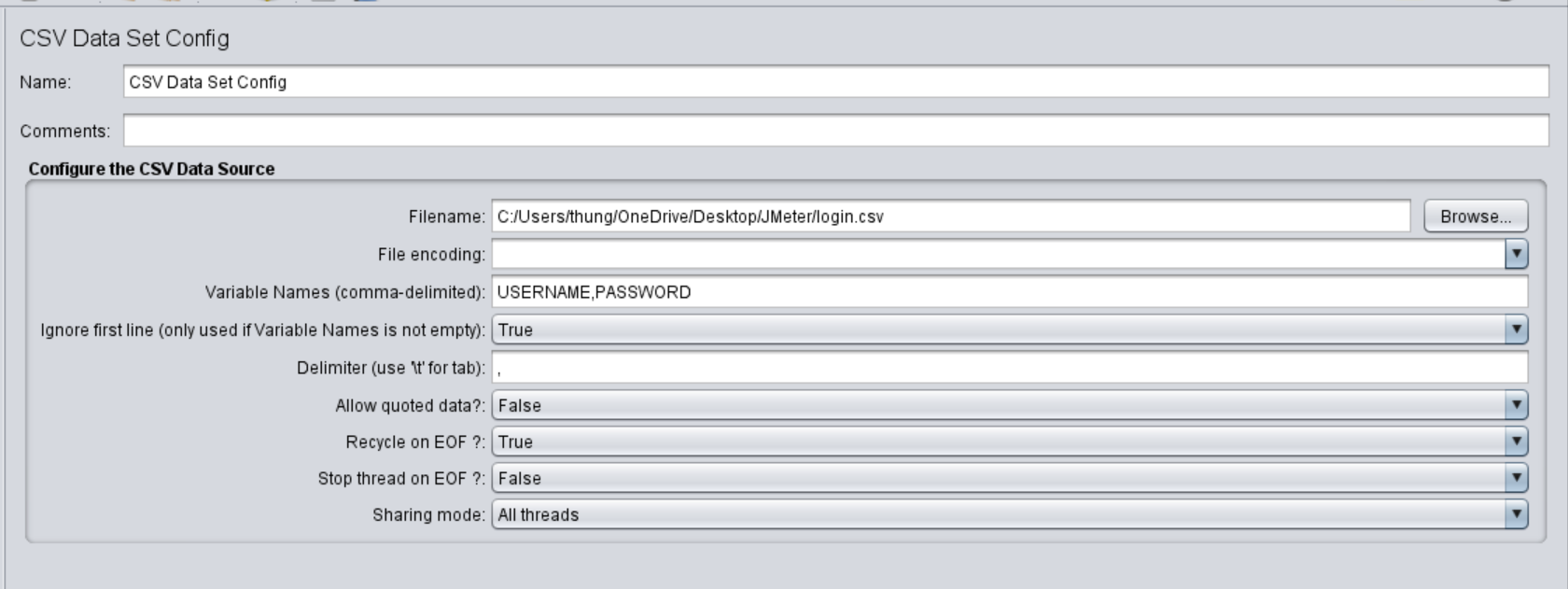Click the 'False' value for Allow quoted data

tap(520, 406)
